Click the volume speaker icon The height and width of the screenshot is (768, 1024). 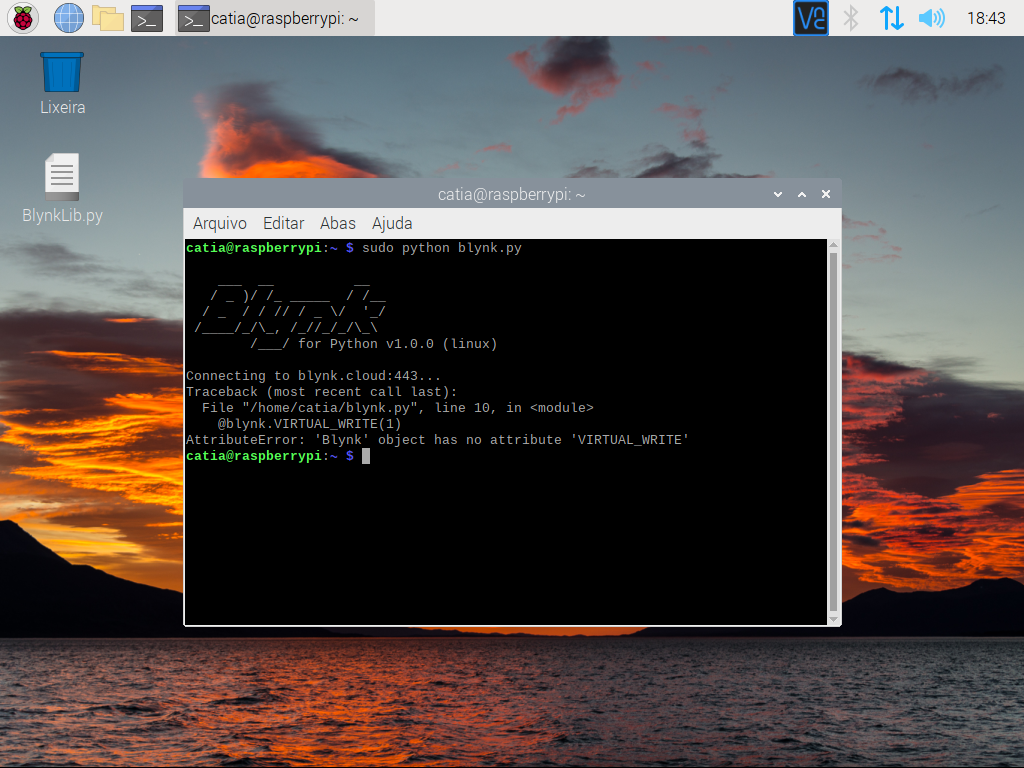[931, 18]
